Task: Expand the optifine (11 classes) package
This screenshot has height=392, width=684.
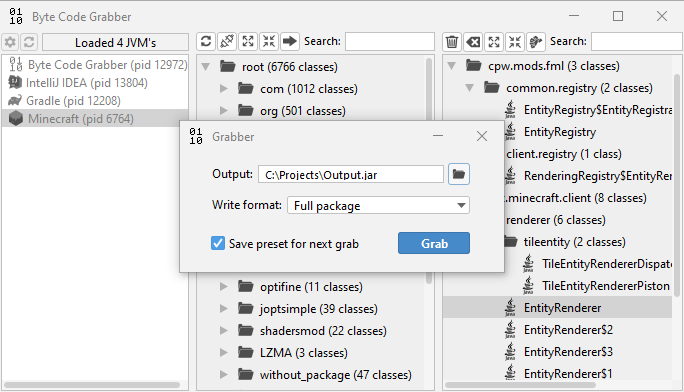Action: [x=224, y=286]
